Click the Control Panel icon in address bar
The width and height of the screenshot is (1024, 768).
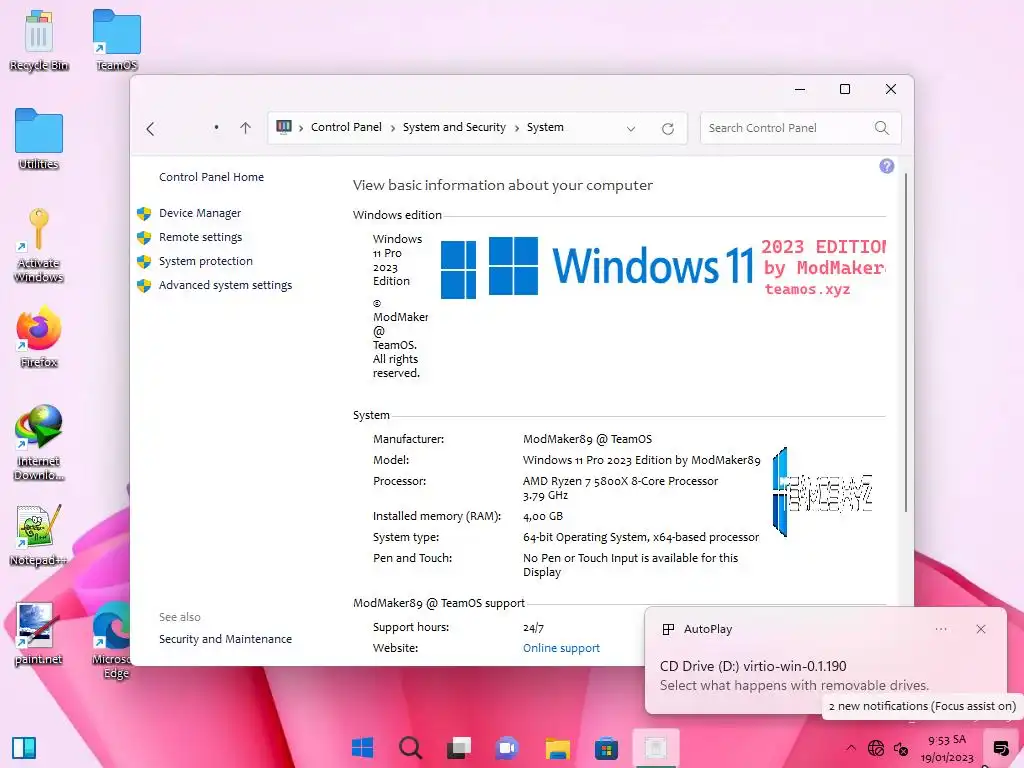coord(283,127)
